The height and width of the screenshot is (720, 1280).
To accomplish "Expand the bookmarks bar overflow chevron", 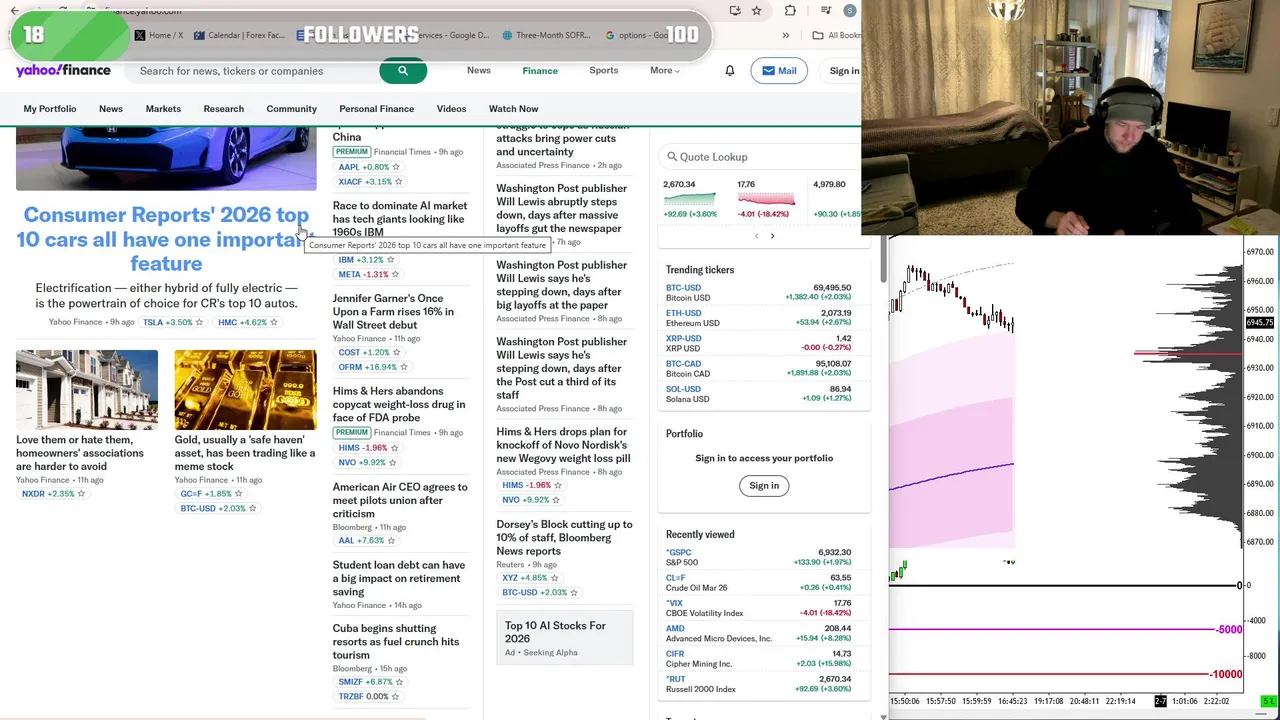I will 785,35.
